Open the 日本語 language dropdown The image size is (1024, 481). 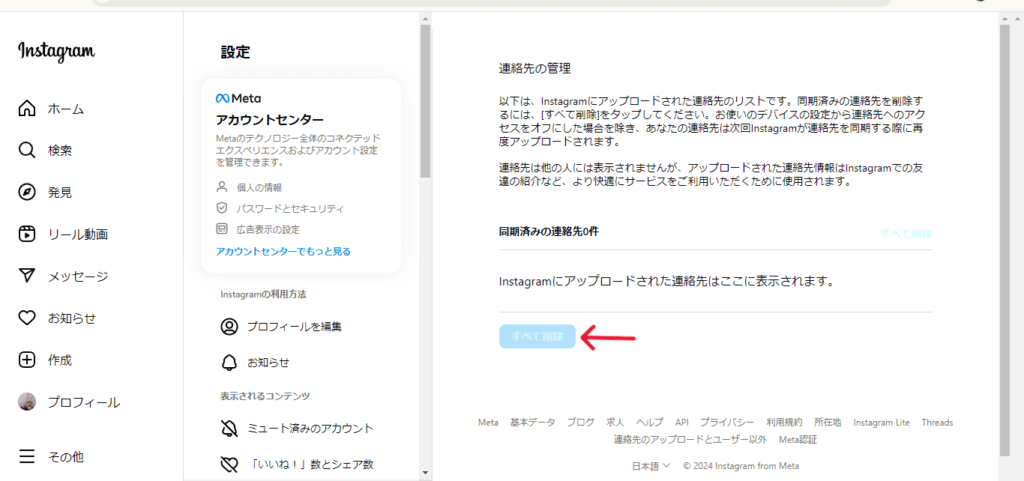coord(651,466)
